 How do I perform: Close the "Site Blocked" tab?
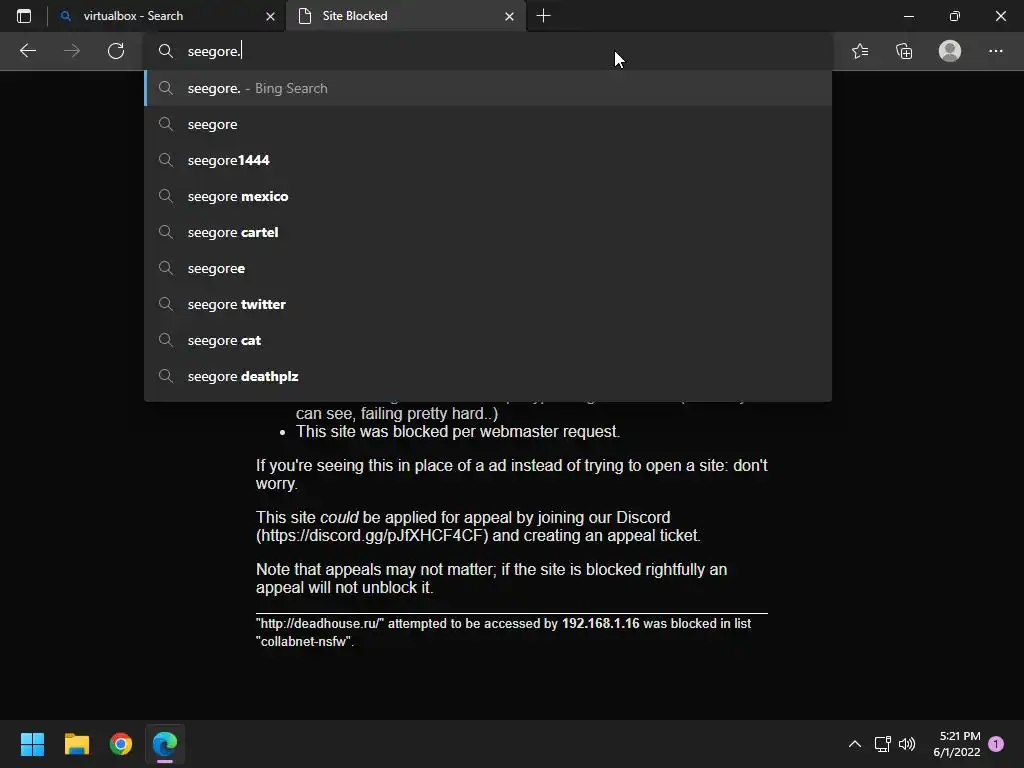point(509,16)
